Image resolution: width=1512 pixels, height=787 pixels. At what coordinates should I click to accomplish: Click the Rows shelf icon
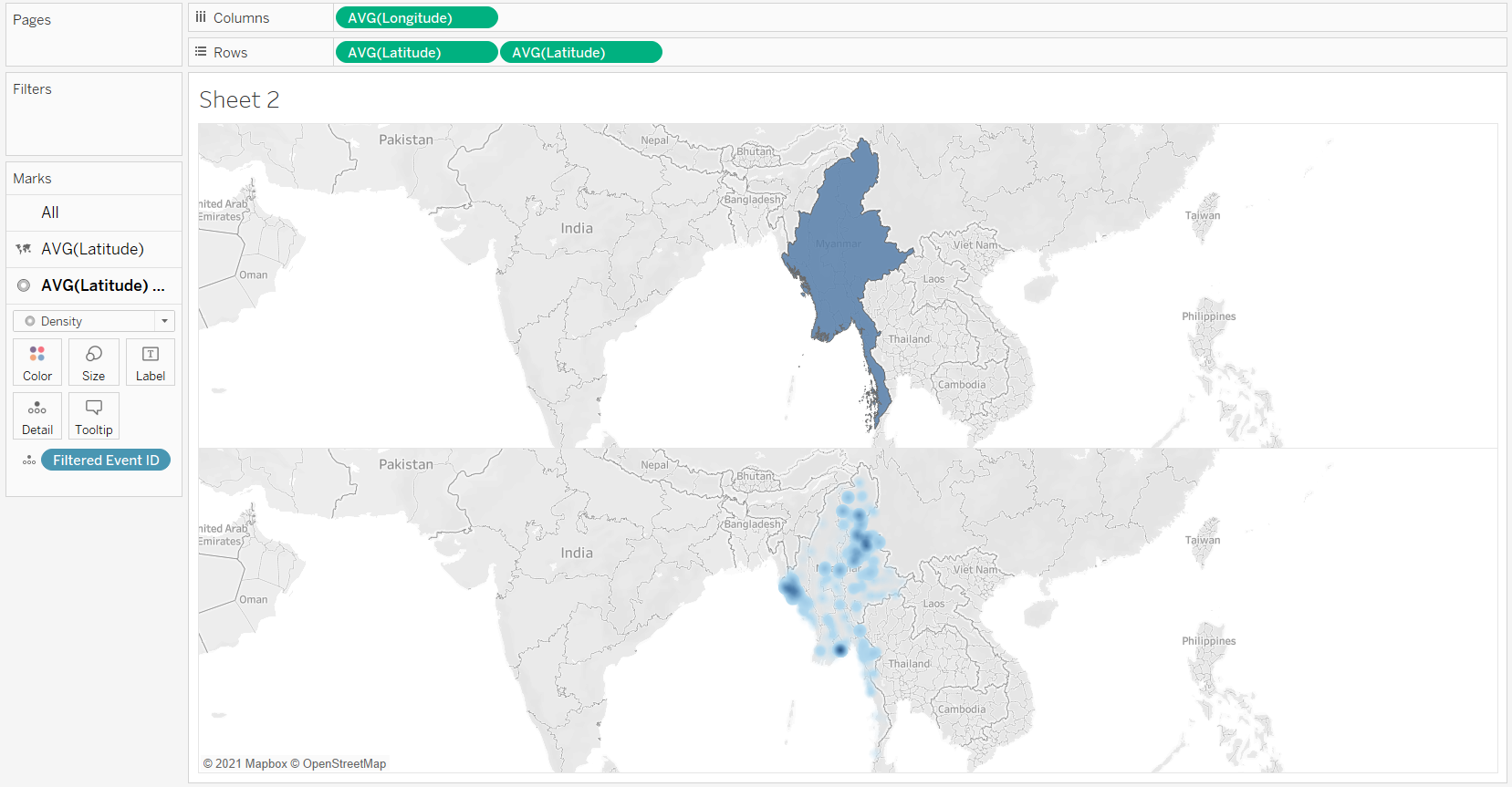pyautogui.click(x=201, y=52)
